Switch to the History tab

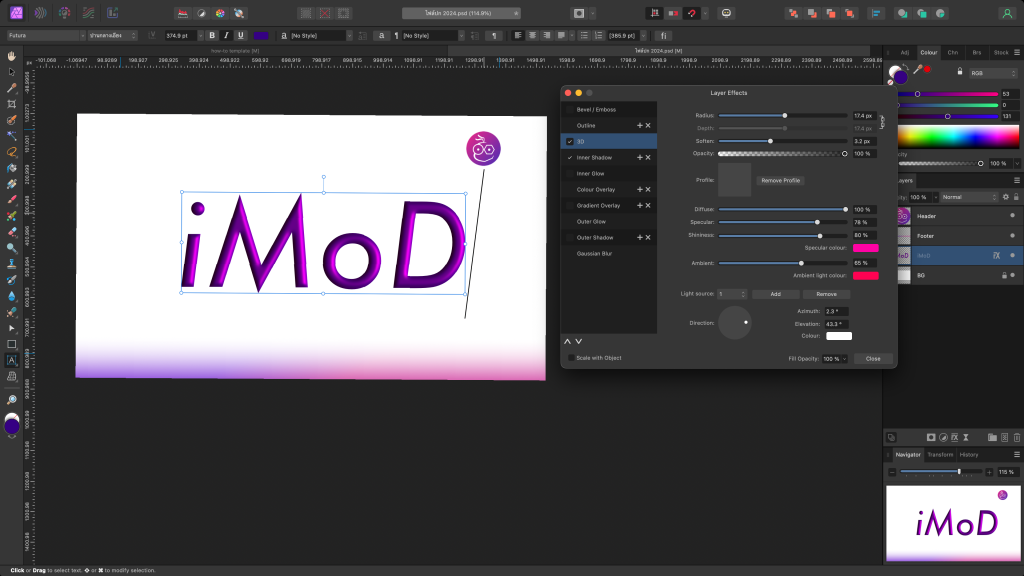[x=969, y=454]
